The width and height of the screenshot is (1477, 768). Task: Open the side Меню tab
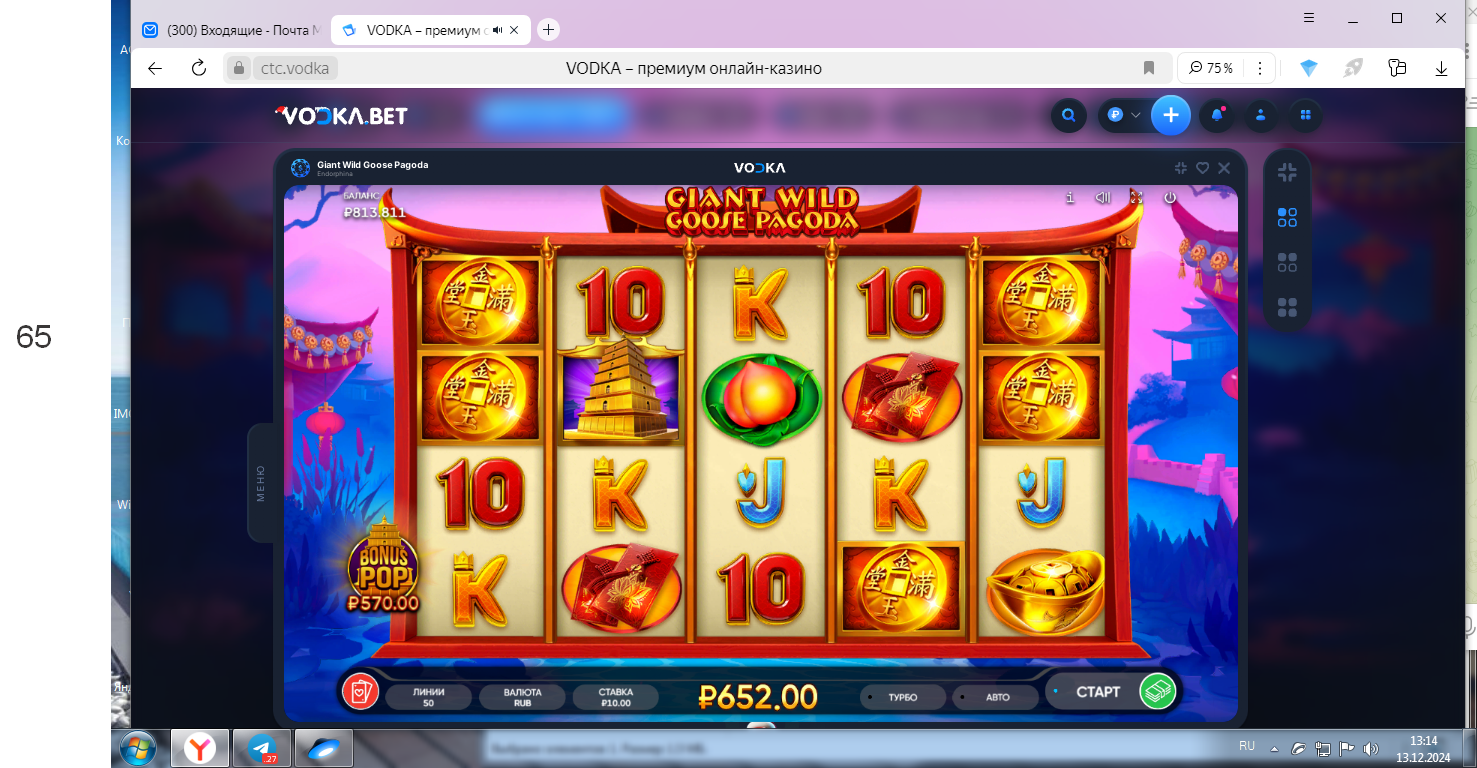pos(261,483)
